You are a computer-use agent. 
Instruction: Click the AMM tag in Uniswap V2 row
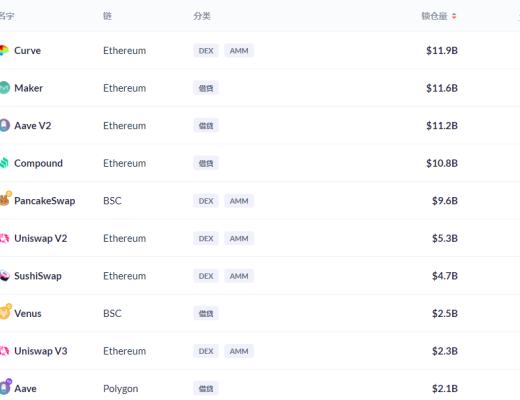239,238
